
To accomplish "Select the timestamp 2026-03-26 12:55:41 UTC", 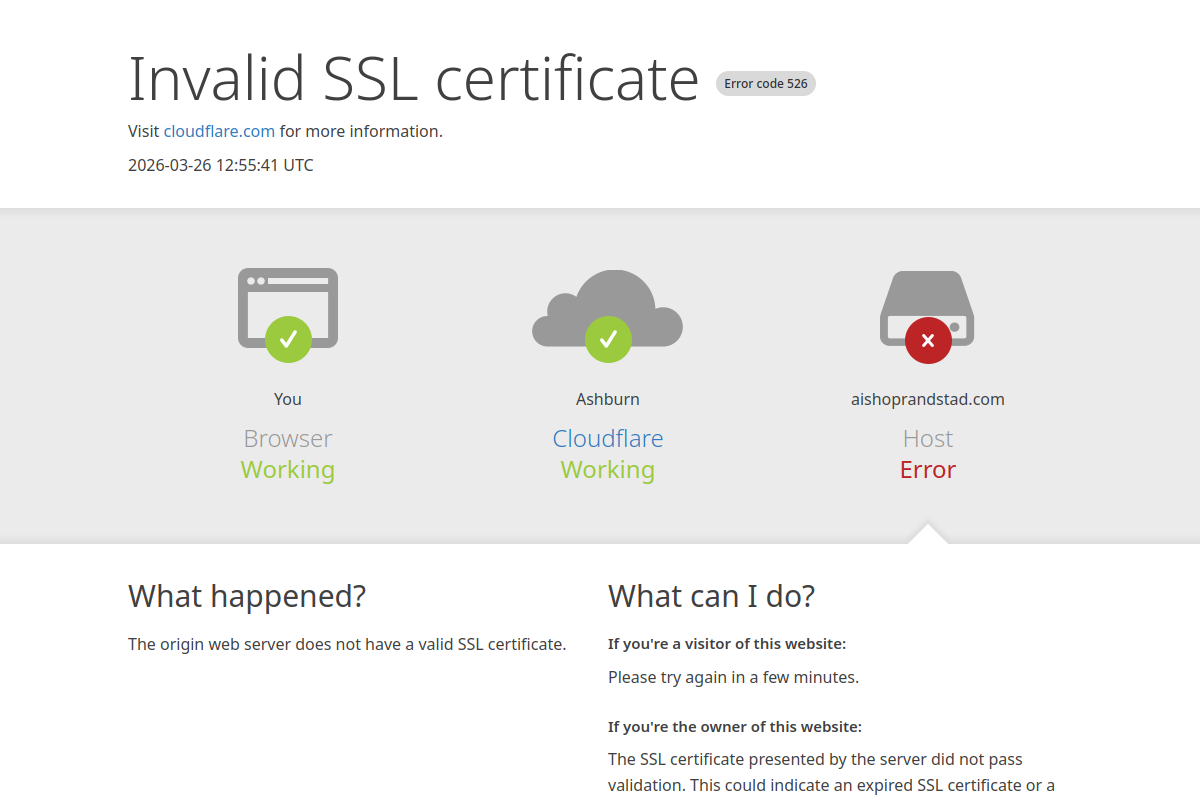I will (x=220, y=165).
